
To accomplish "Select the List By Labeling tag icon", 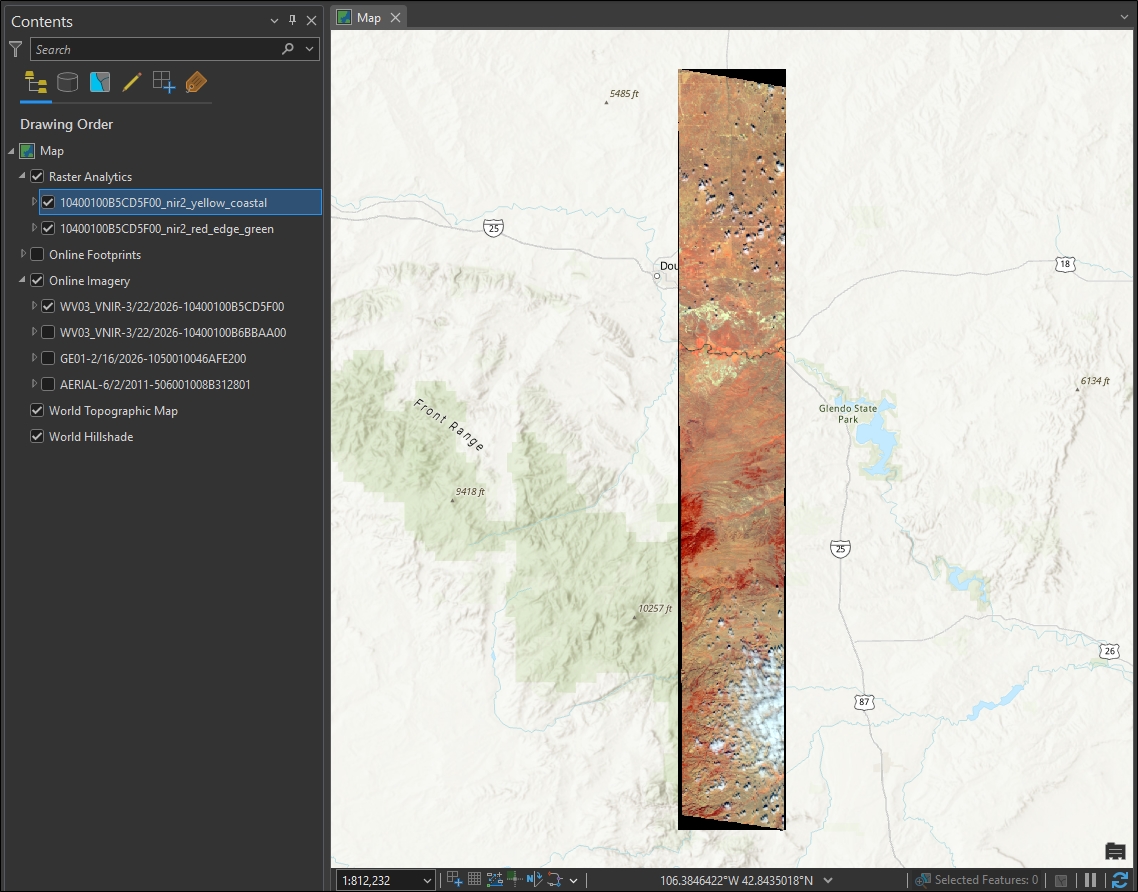I will point(196,83).
